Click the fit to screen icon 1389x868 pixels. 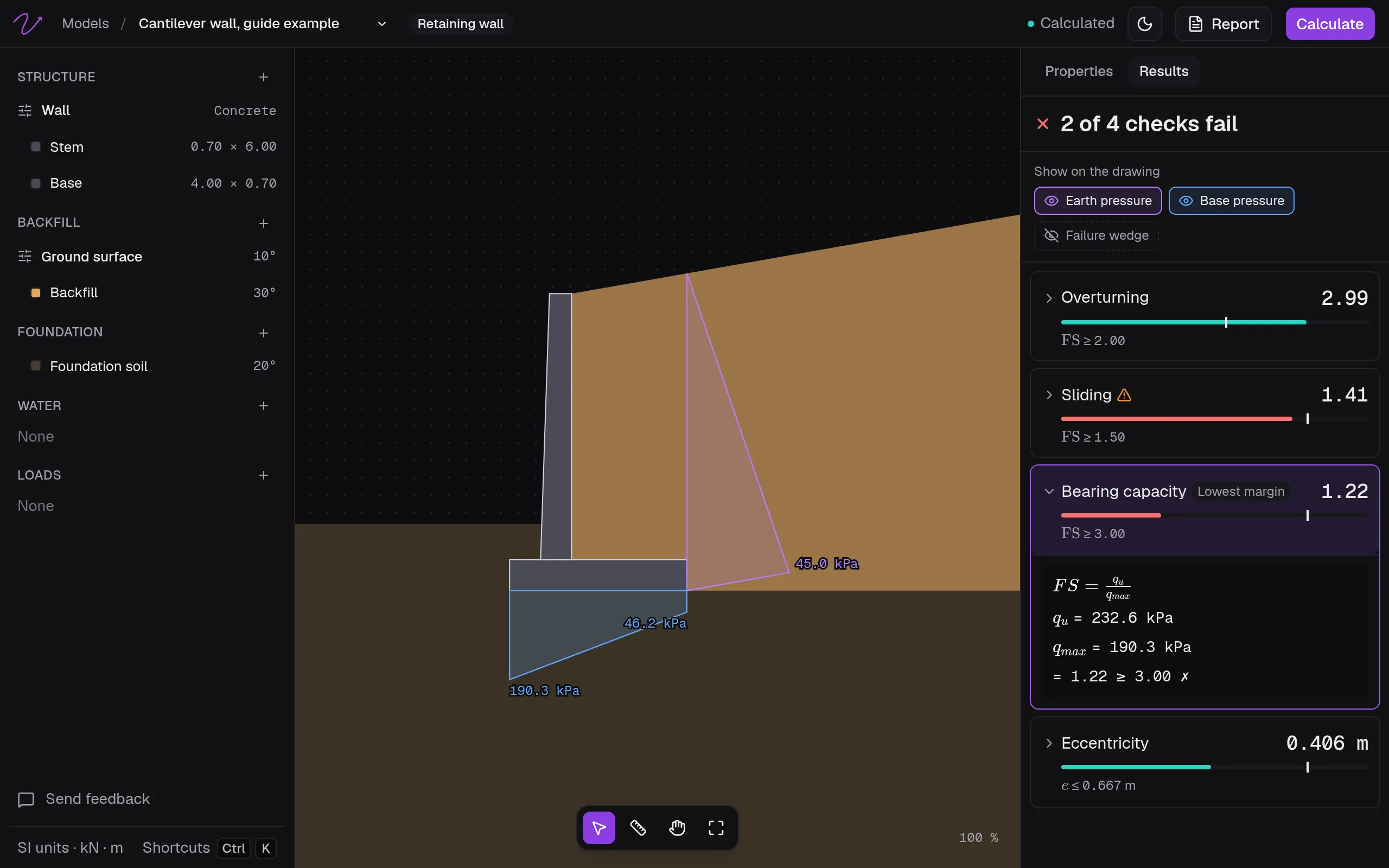pos(716,827)
